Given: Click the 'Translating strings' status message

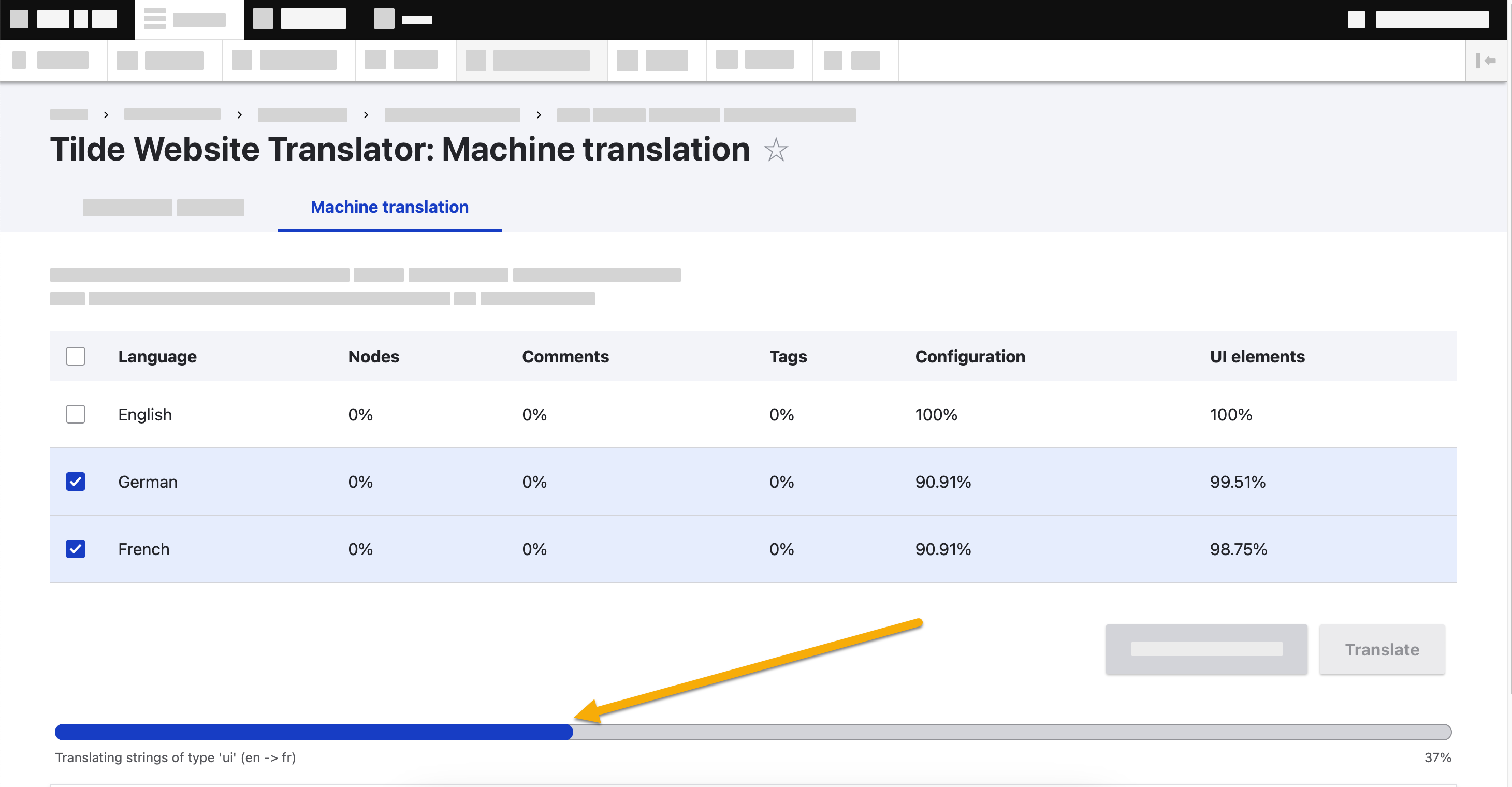Looking at the screenshot, I should tap(175, 757).
